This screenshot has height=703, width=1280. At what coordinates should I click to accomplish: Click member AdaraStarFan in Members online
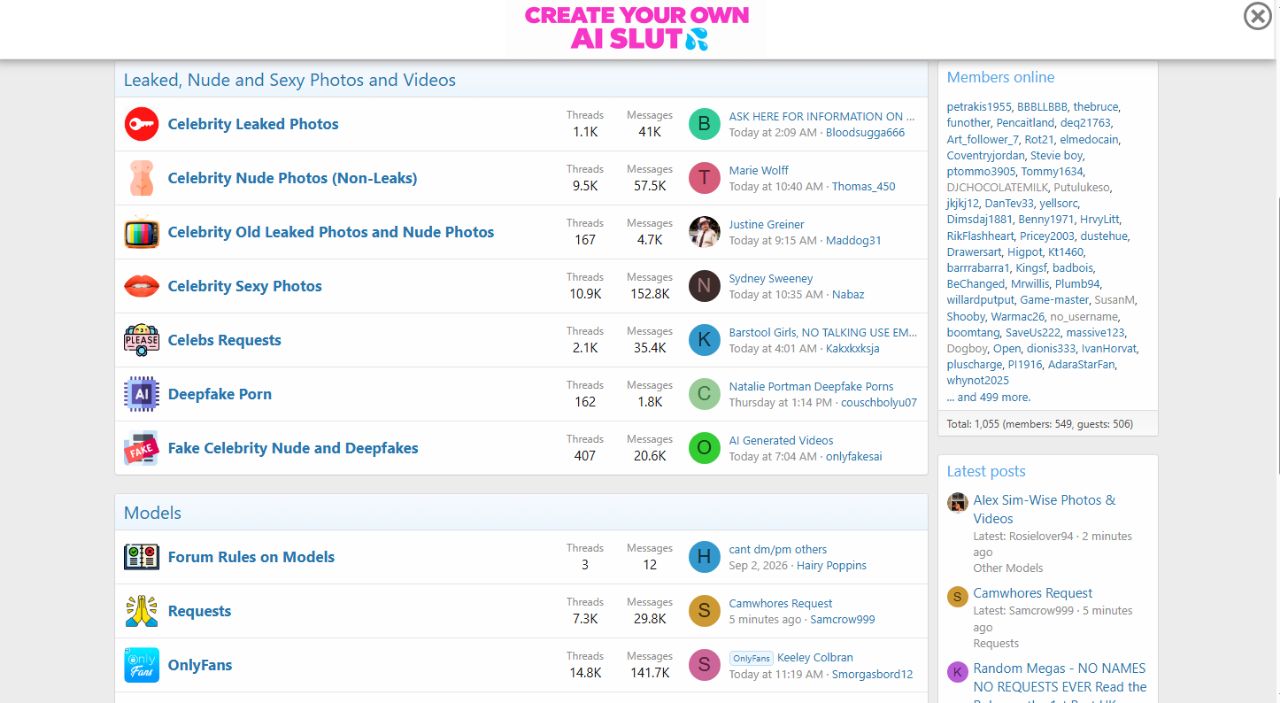point(1081,364)
